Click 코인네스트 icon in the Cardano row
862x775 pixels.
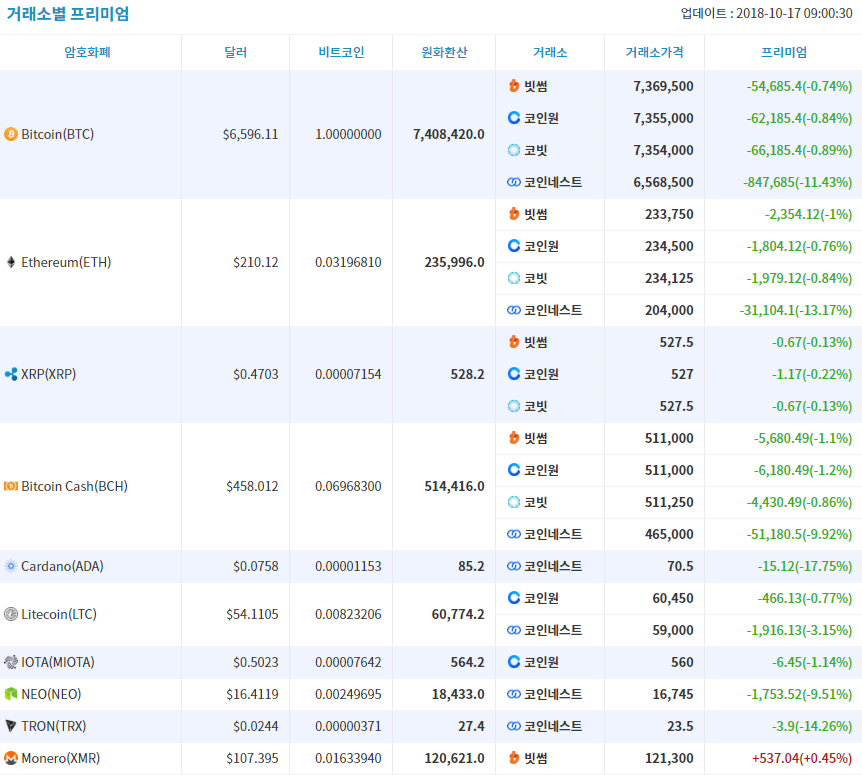(514, 566)
